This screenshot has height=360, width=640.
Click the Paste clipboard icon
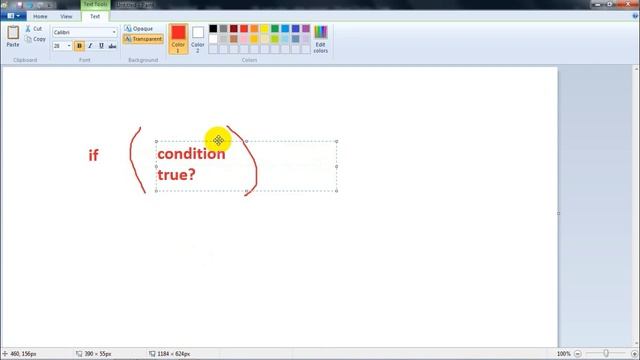coord(13,36)
